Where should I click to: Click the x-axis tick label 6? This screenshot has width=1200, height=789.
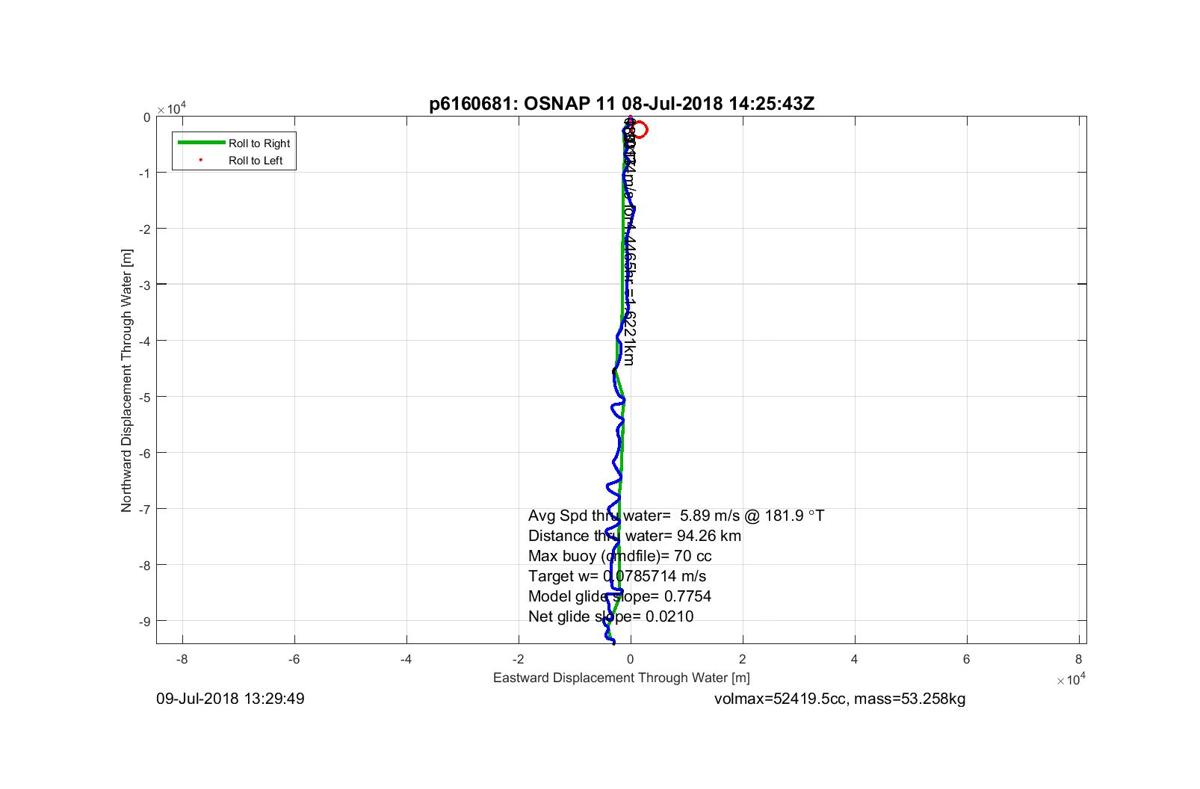coord(966,659)
